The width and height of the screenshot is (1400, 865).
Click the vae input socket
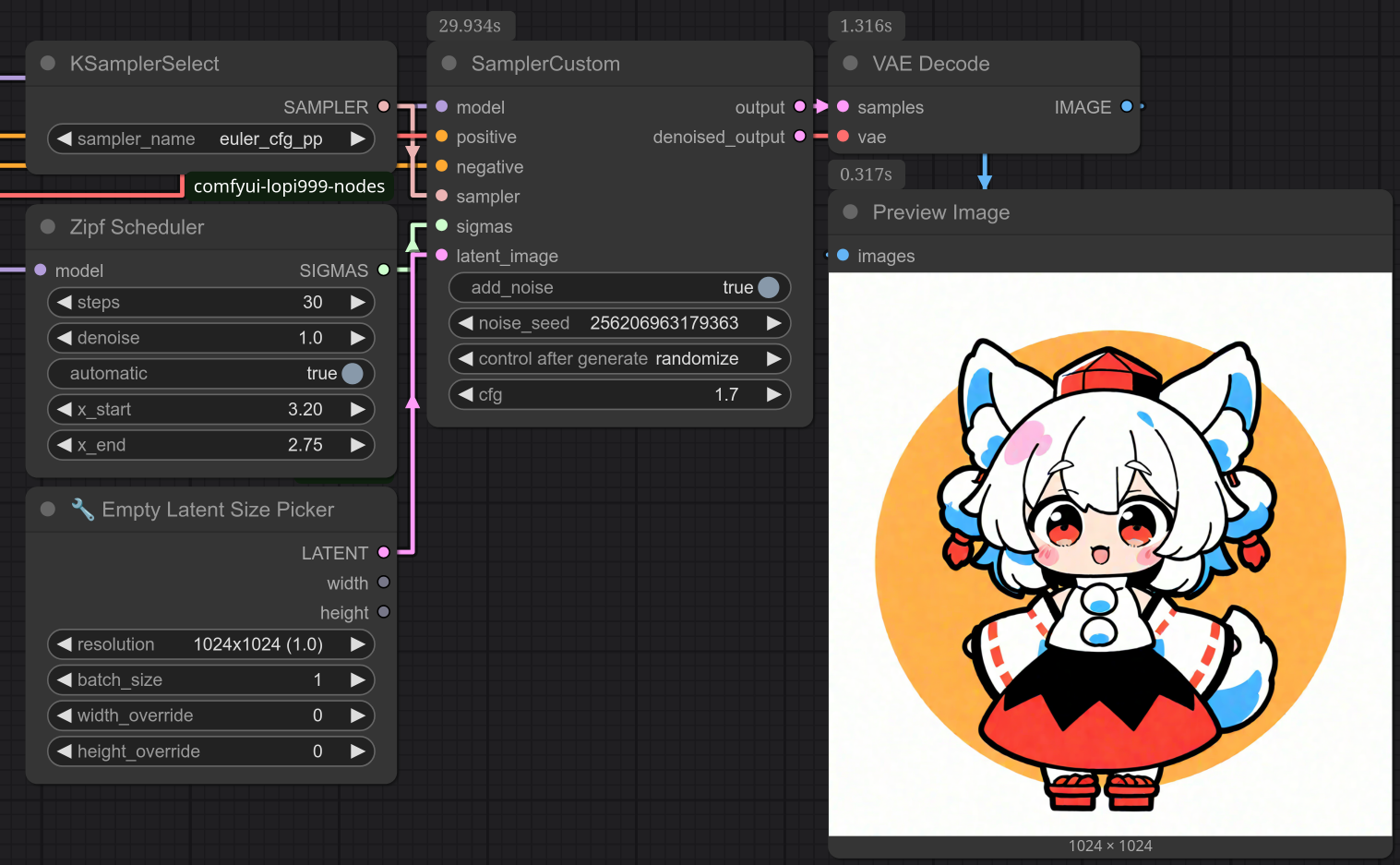click(x=843, y=137)
